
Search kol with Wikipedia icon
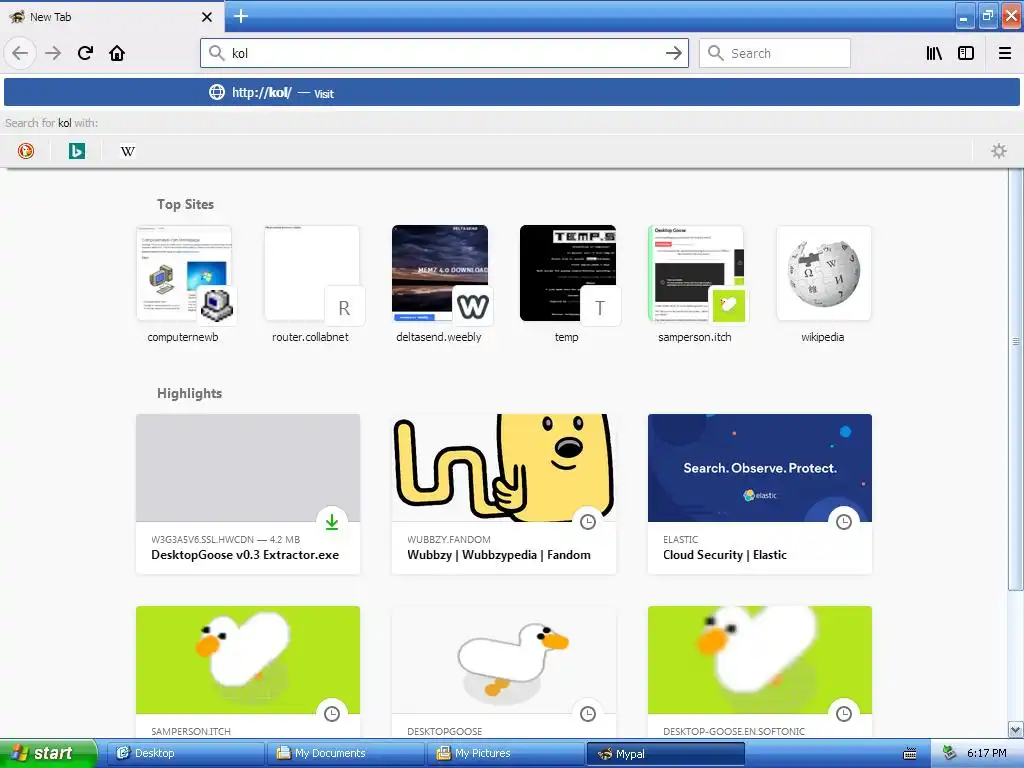pos(128,151)
